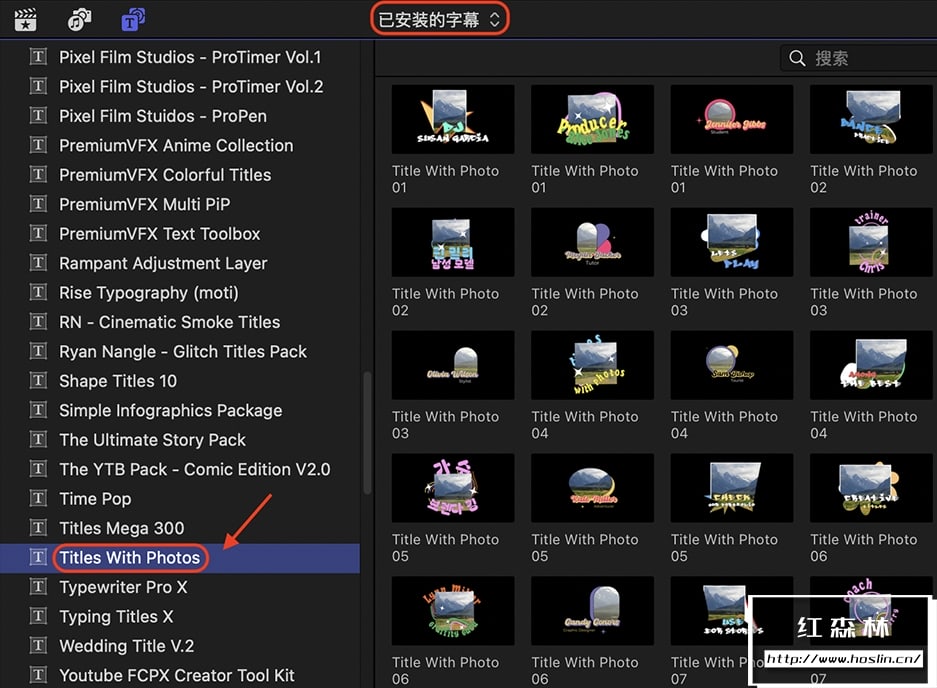Click the T icon beside Typewriter Pro X
This screenshot has height=688, width=937.
[38, 586]
